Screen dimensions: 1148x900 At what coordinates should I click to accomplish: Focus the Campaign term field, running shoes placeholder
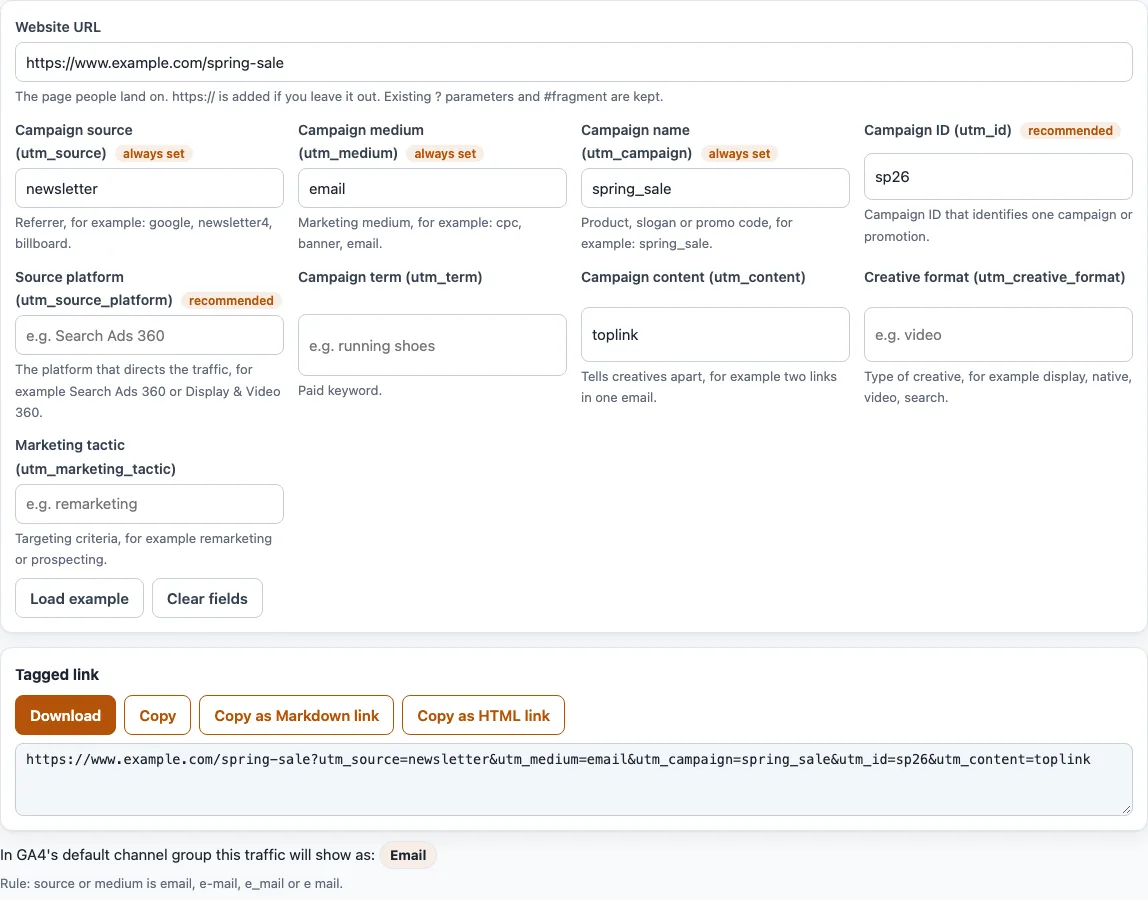coord(432,346)
